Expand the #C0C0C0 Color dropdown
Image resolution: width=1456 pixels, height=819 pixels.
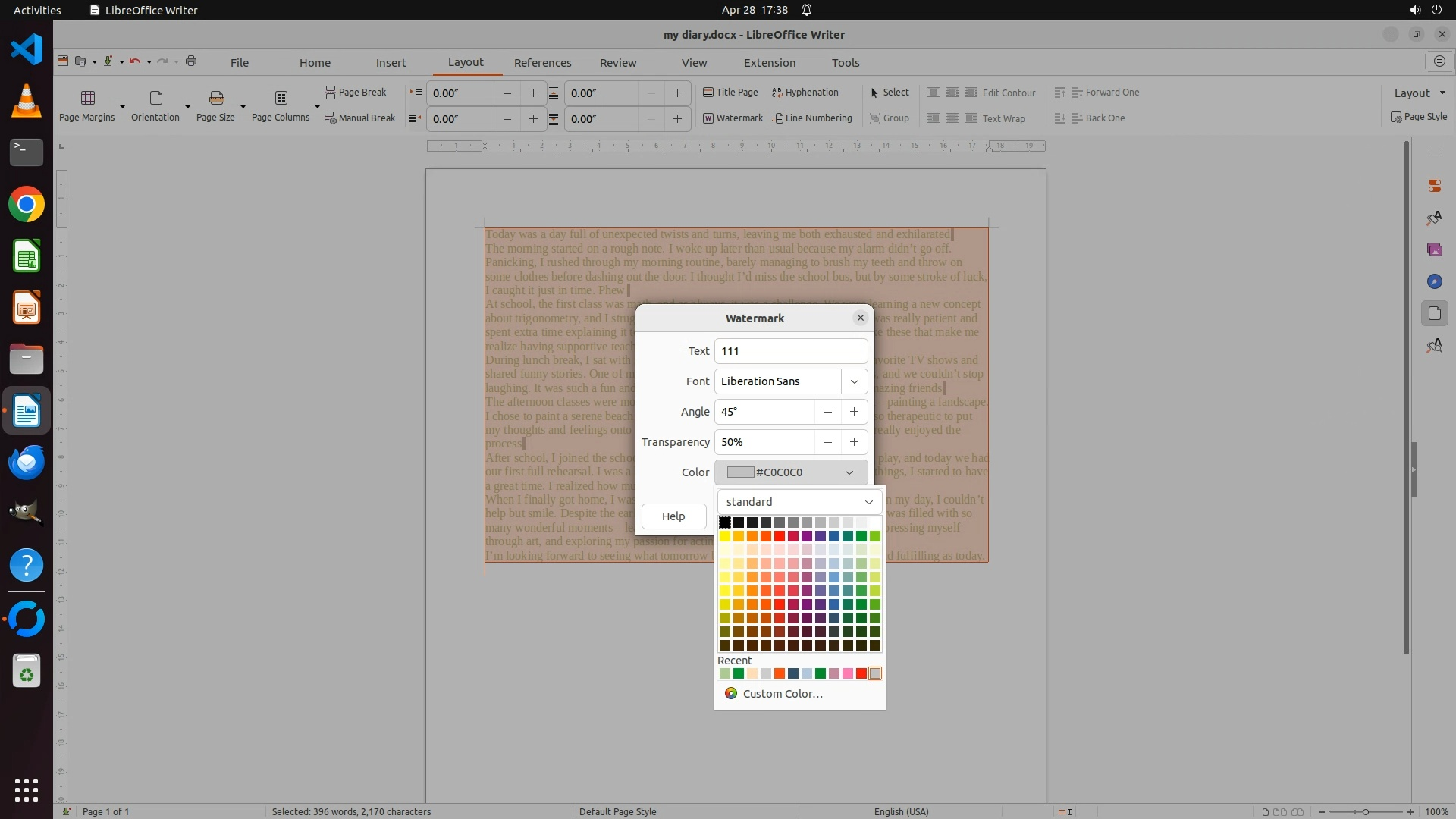tap(849, 472)
